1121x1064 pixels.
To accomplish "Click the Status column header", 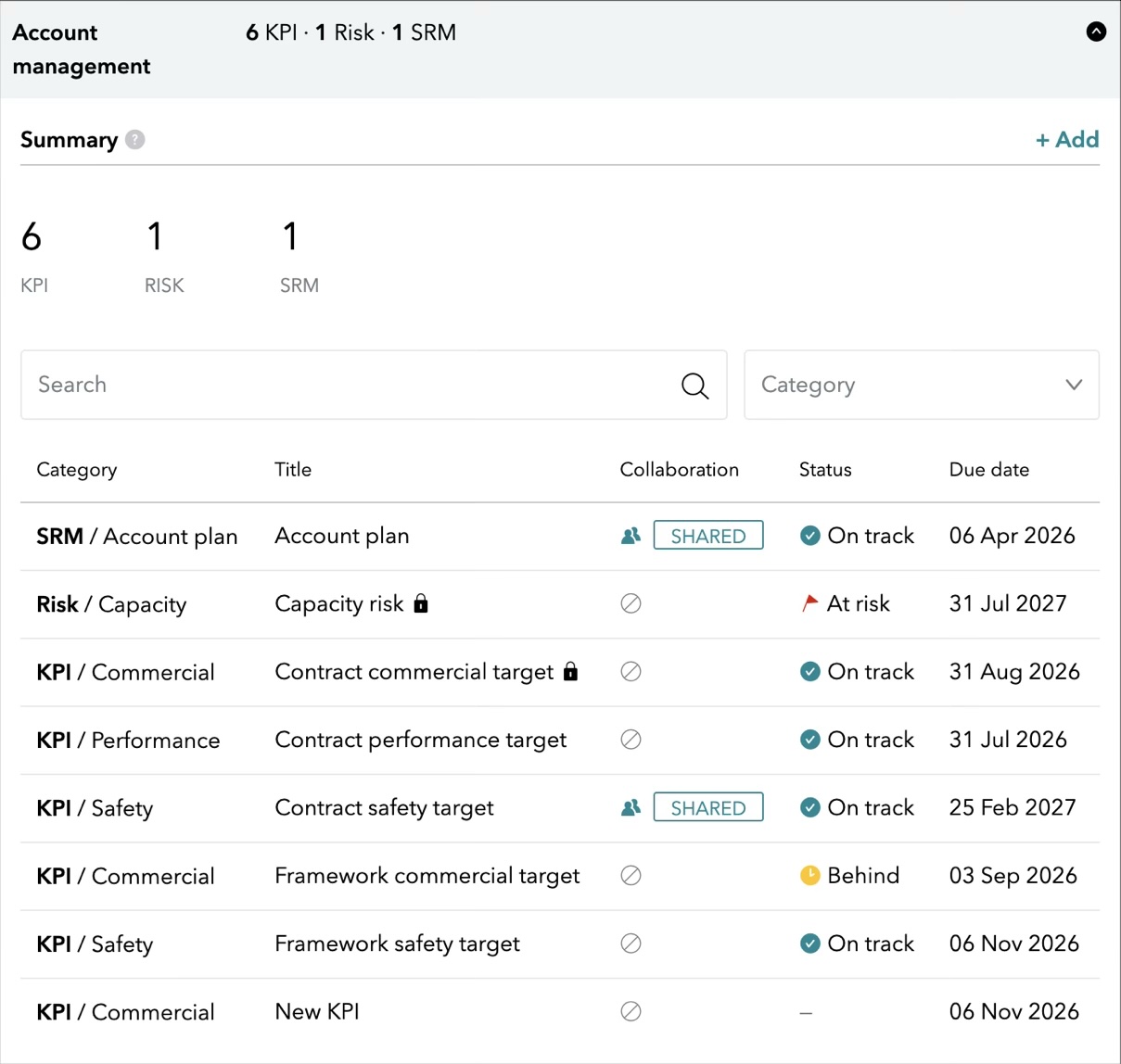I will tap(825, 469).
